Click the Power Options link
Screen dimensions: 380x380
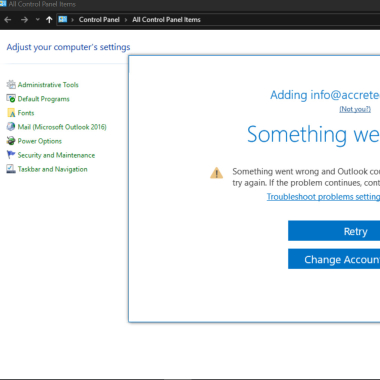point(40,141)
